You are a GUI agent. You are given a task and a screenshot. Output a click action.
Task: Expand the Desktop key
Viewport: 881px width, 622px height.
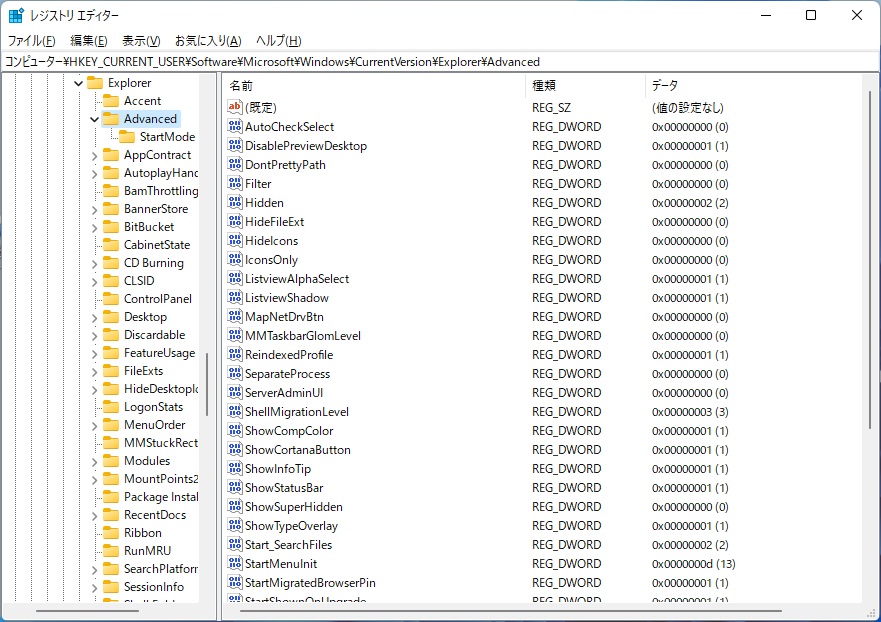coord(94,317)
